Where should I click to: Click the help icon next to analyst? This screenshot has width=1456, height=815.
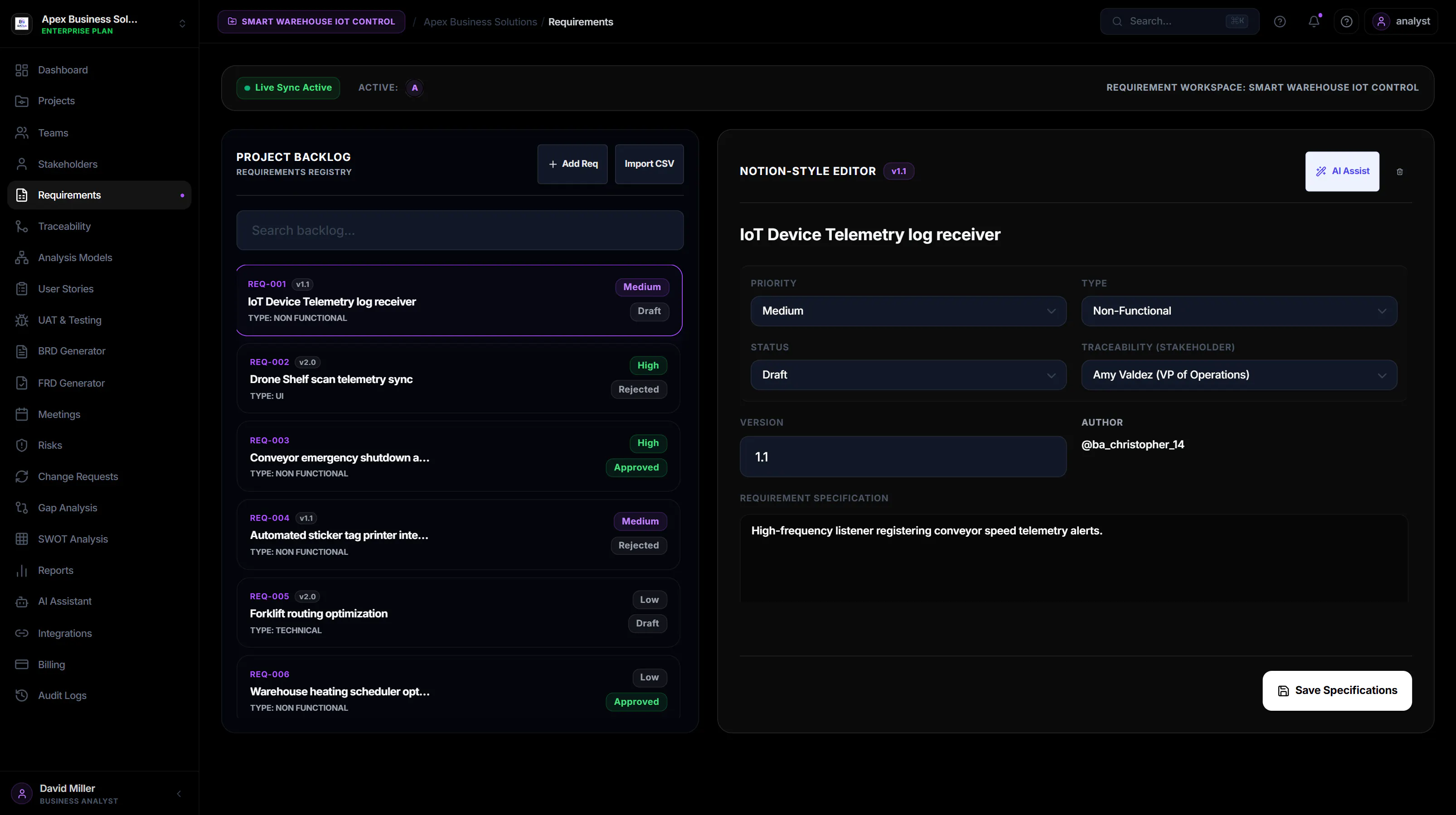[1346, 21]
